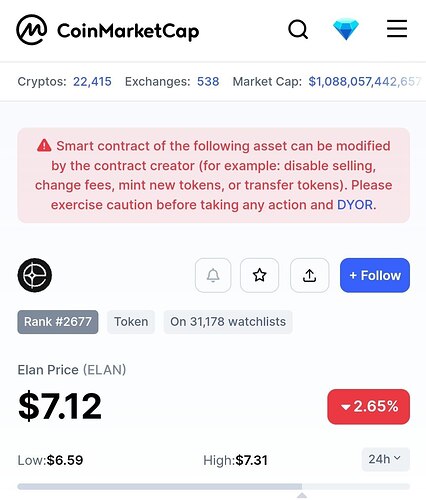Click the Cryptos count 22,415
426x500 pixels.
[x=92, y=81]
